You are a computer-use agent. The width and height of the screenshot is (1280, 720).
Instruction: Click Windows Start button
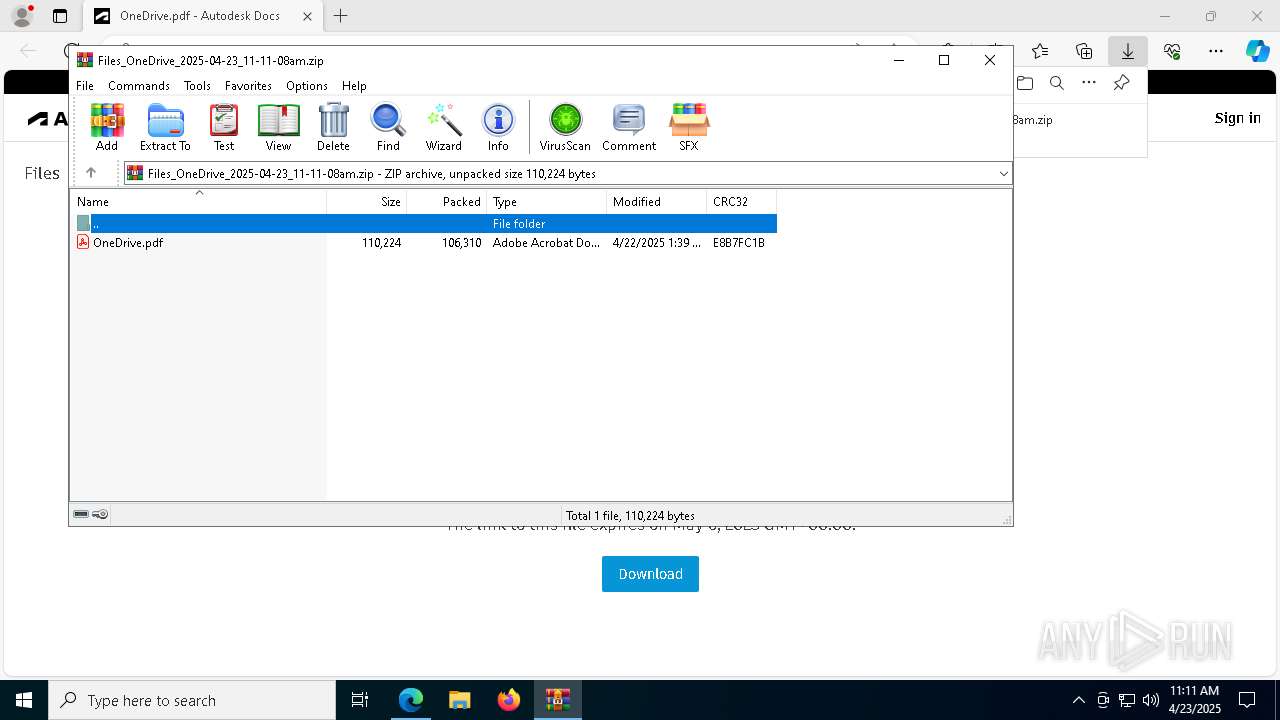click(24, 700)
